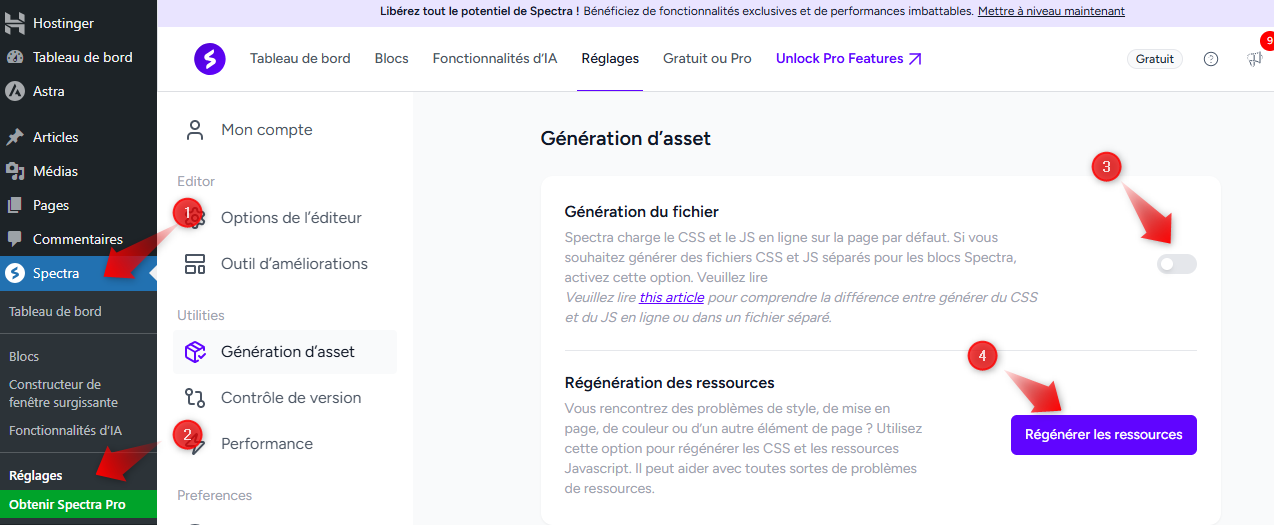Open the Fonctionnalités d'IA tab

[495, 59]
